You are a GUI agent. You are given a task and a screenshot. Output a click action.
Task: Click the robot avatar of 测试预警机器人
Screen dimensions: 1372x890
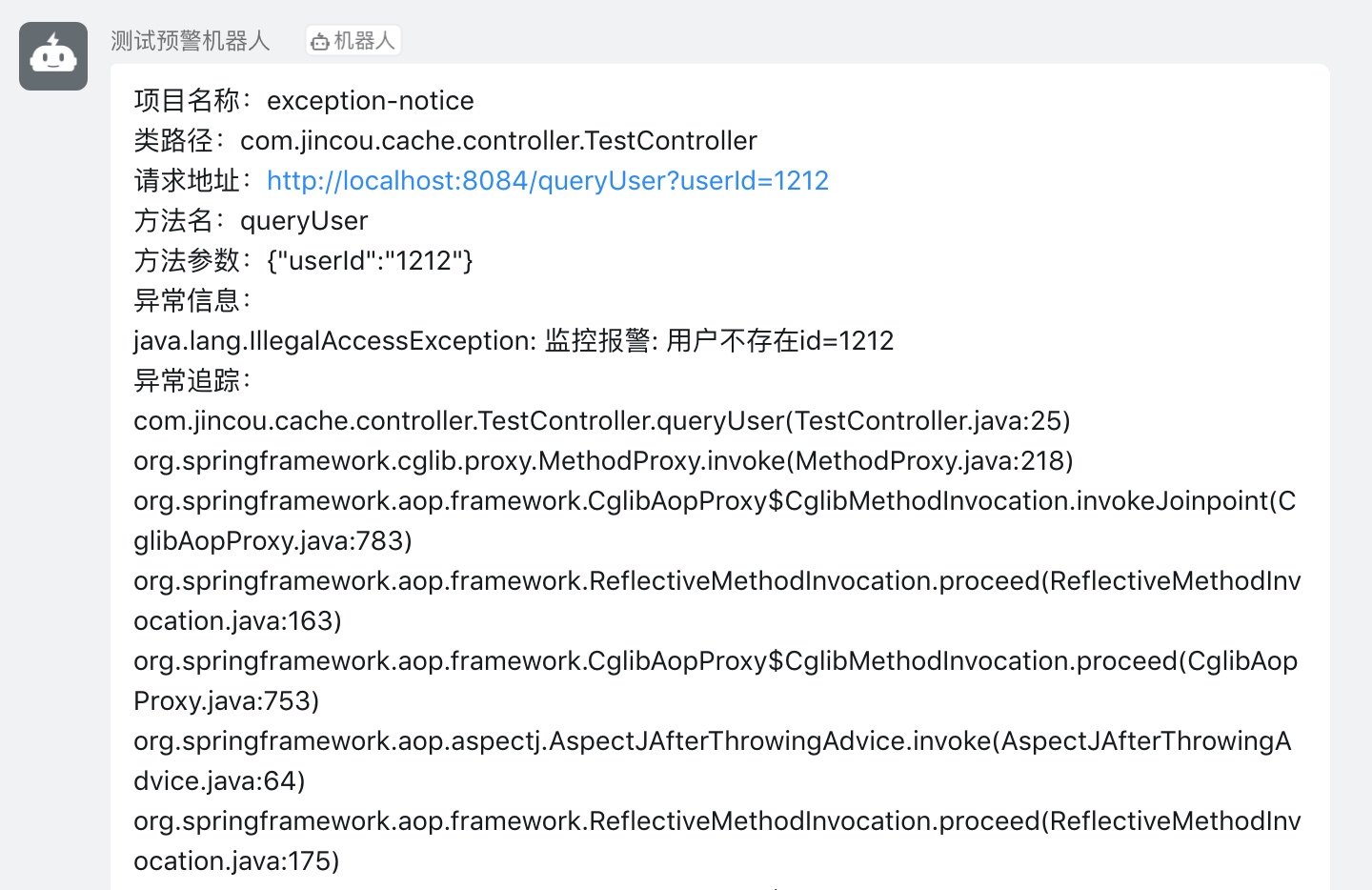point(53,56)
